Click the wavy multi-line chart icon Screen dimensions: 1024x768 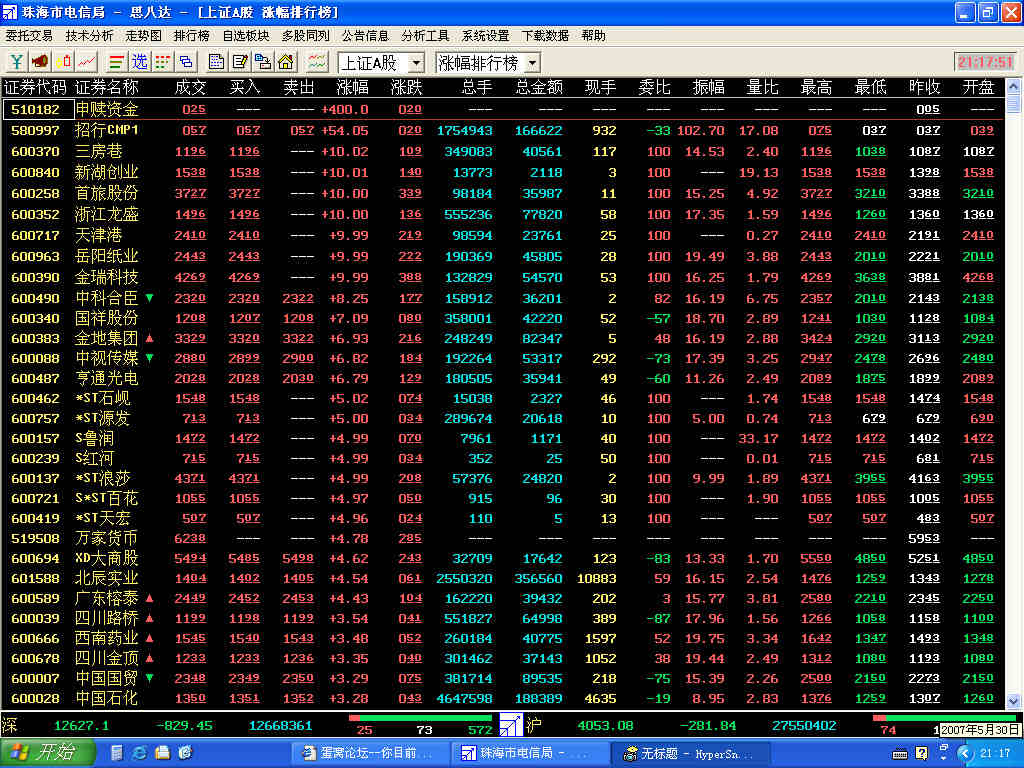click(x=317, y=62)
